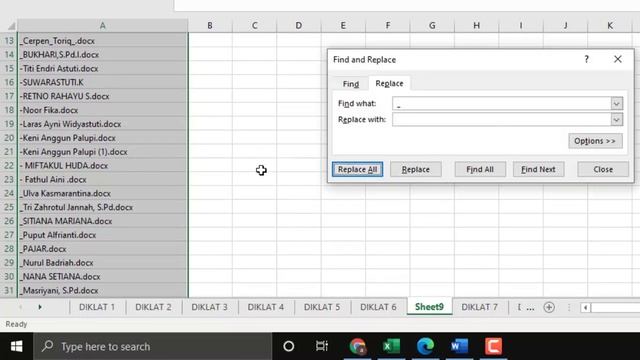This screenshot has height=360, width=640.
Task: Select column E header
Action: coord(343,25)
